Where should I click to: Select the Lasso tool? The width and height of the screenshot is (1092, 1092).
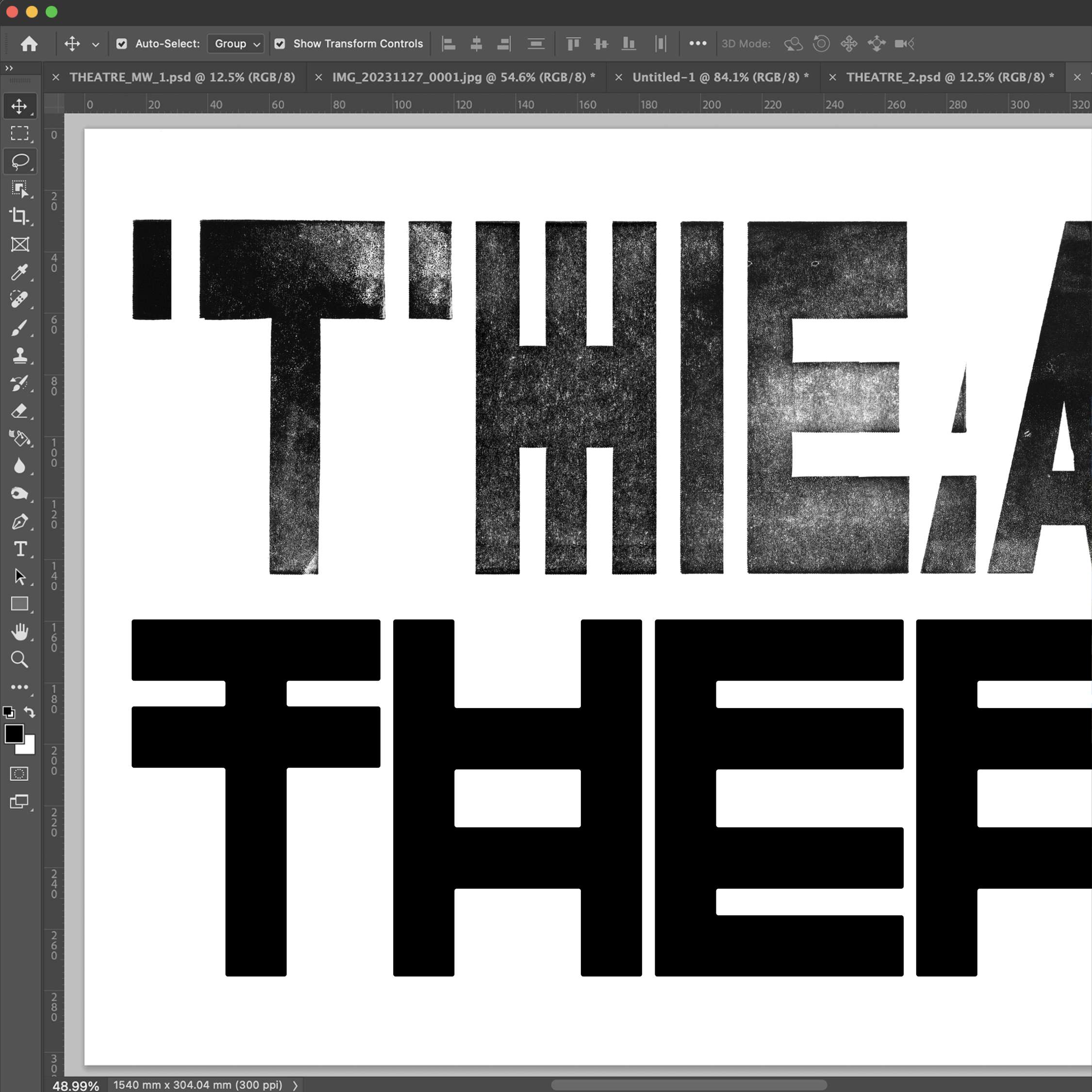[20, 162]
